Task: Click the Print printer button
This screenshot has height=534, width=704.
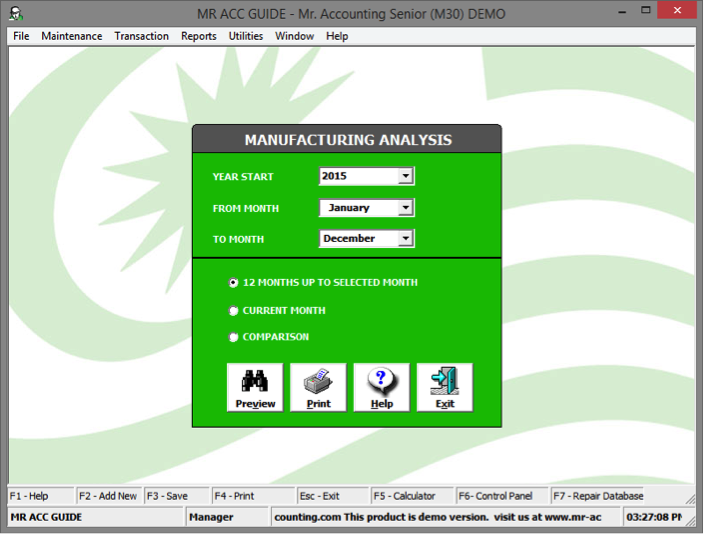Action: [x=318, y=387]
